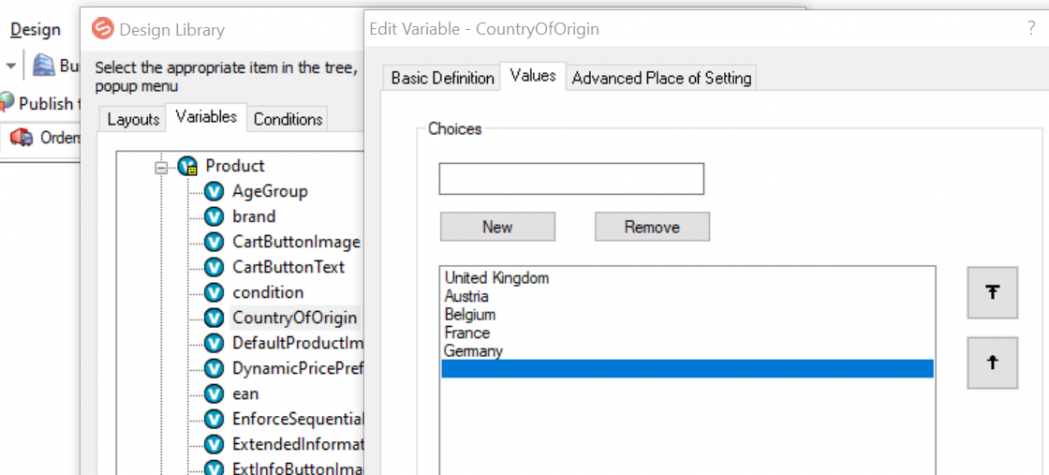Click the Product group folder icon

187,166
